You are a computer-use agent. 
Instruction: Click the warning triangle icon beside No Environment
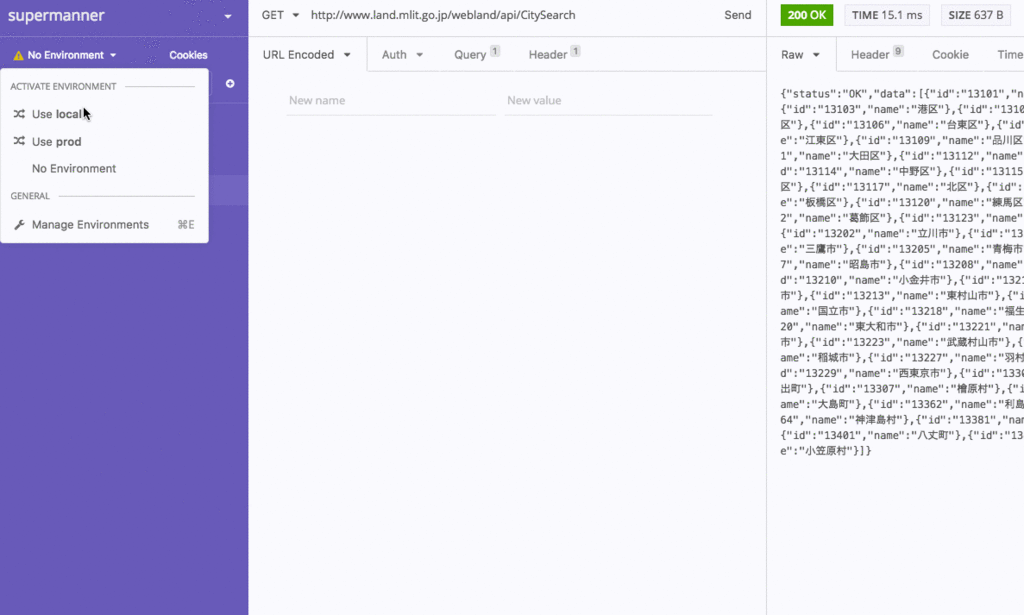[18, 55]
